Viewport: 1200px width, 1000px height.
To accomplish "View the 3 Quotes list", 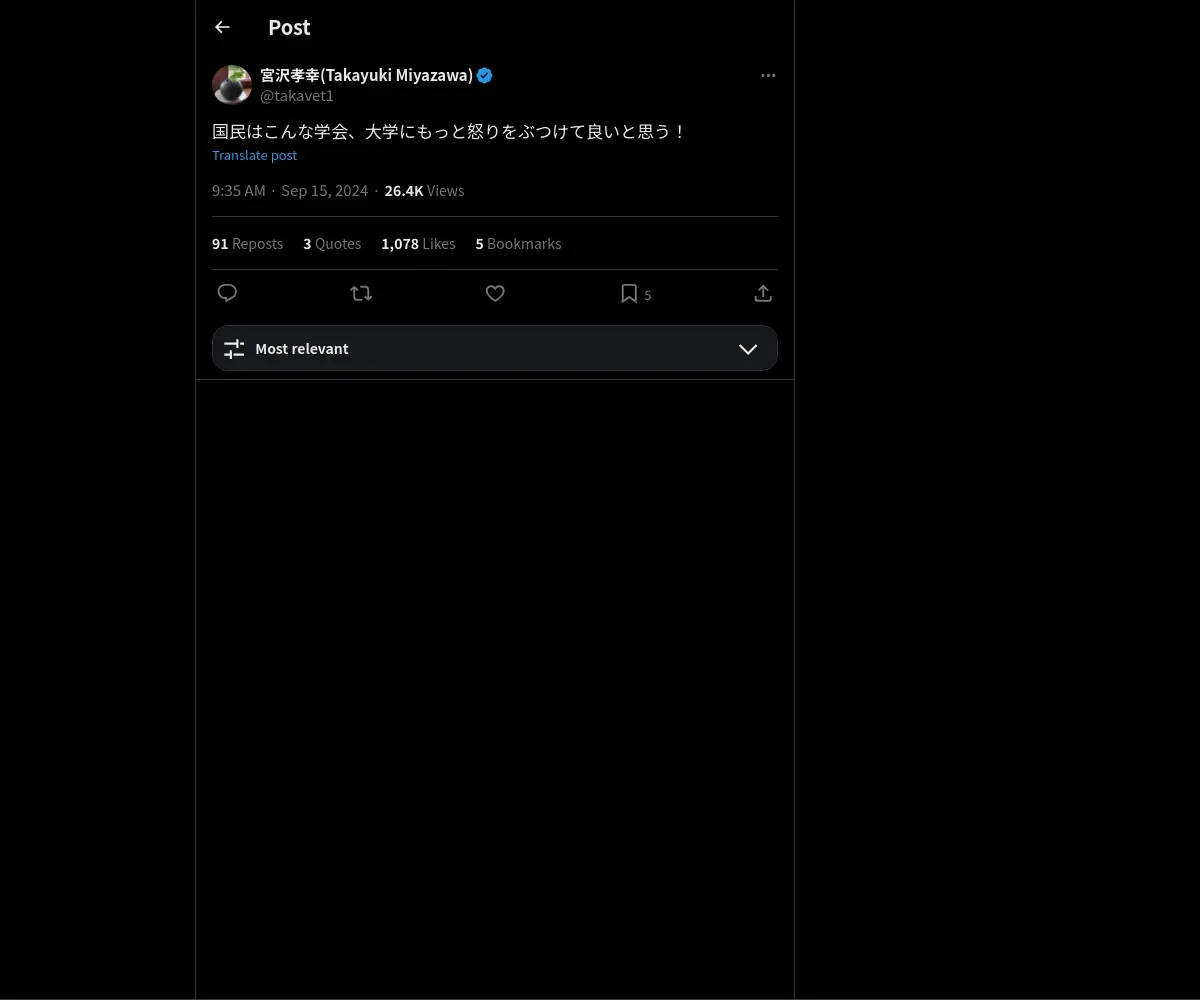I will [x=332, y=244].
